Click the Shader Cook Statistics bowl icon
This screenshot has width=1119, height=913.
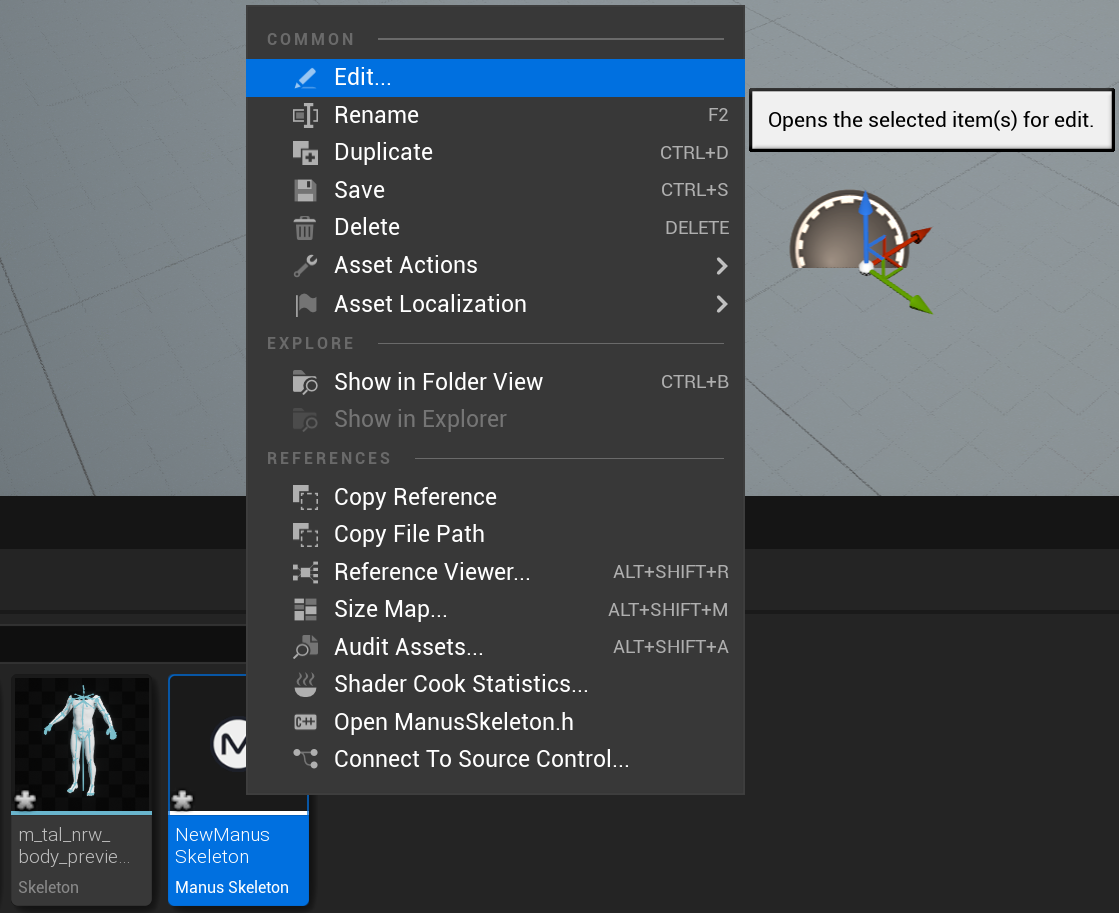pos(305,685)
